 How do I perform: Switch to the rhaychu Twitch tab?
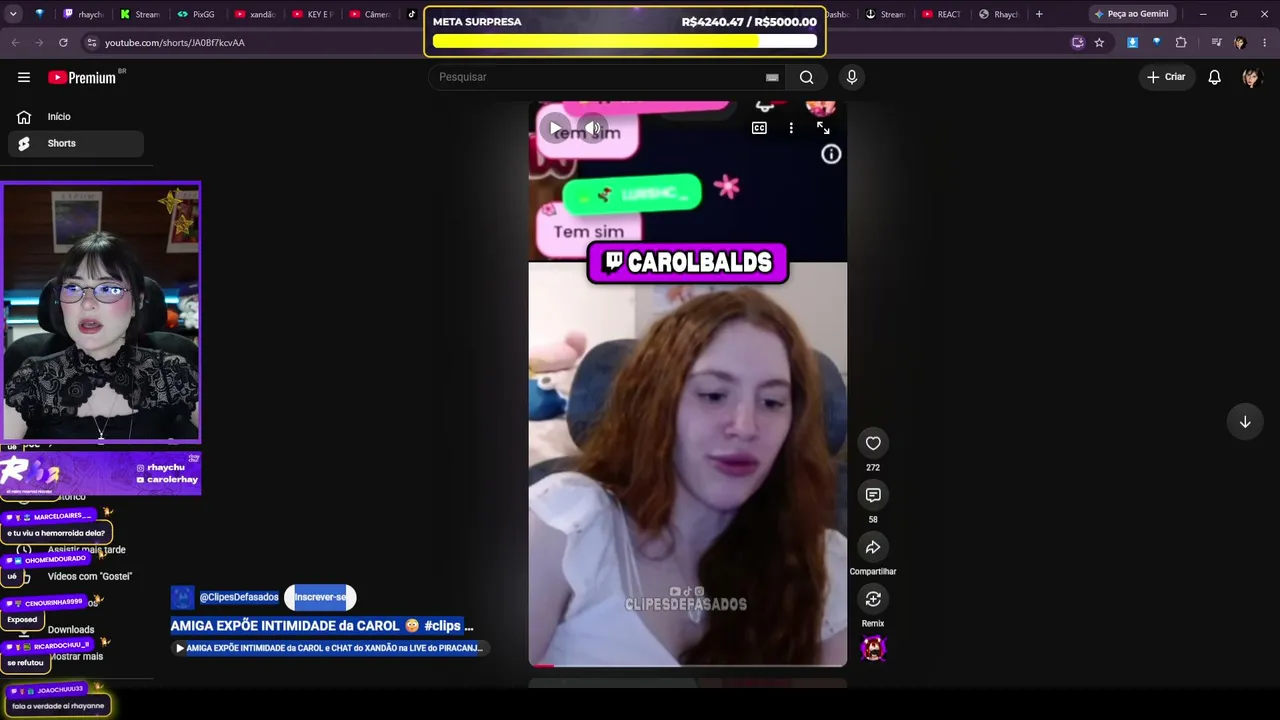click(82, 14)
